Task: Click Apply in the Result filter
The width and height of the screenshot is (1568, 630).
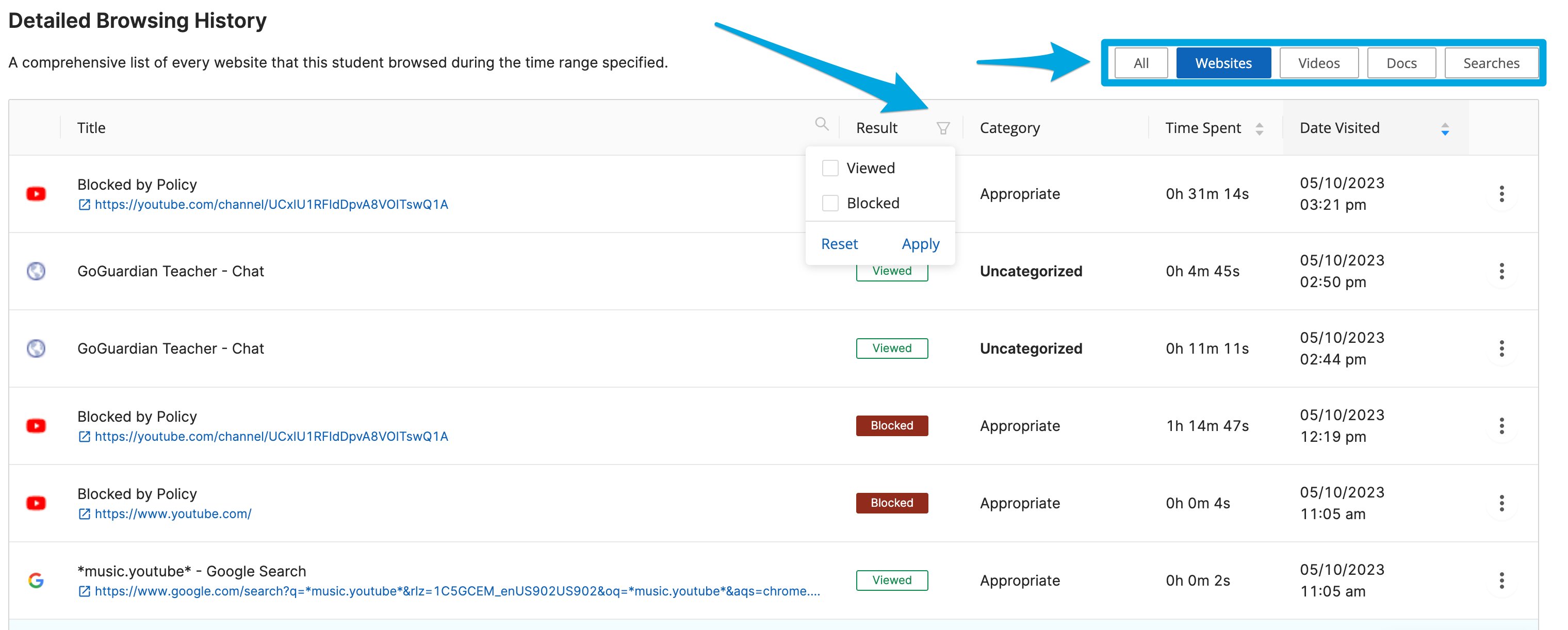Action: 920,243
